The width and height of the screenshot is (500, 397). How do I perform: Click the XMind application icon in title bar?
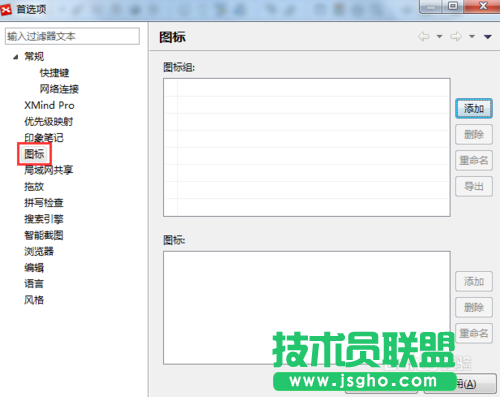6,10
